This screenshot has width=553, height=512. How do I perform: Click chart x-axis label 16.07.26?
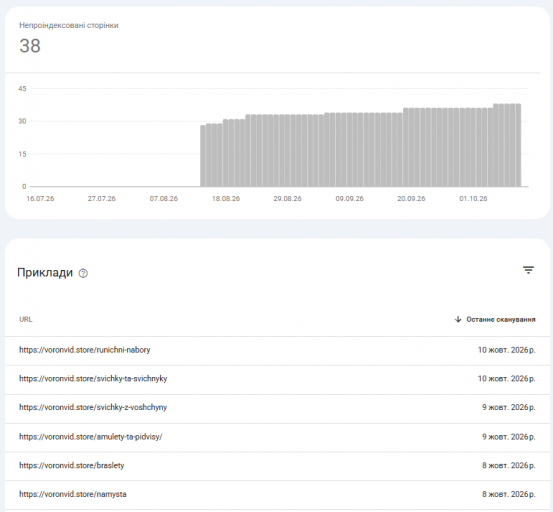click(40, 199)
